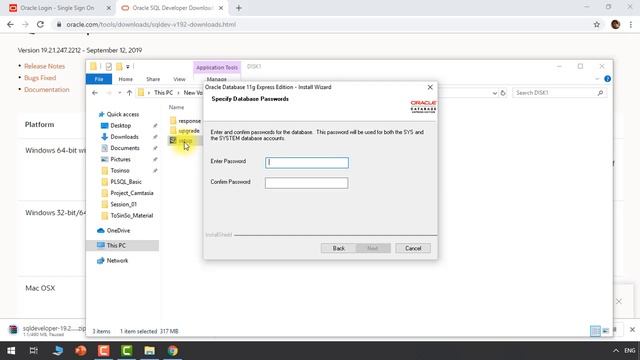Switch to details view layout icon
This screenshot has width=640, height=360.
click(x=595, y=331)
